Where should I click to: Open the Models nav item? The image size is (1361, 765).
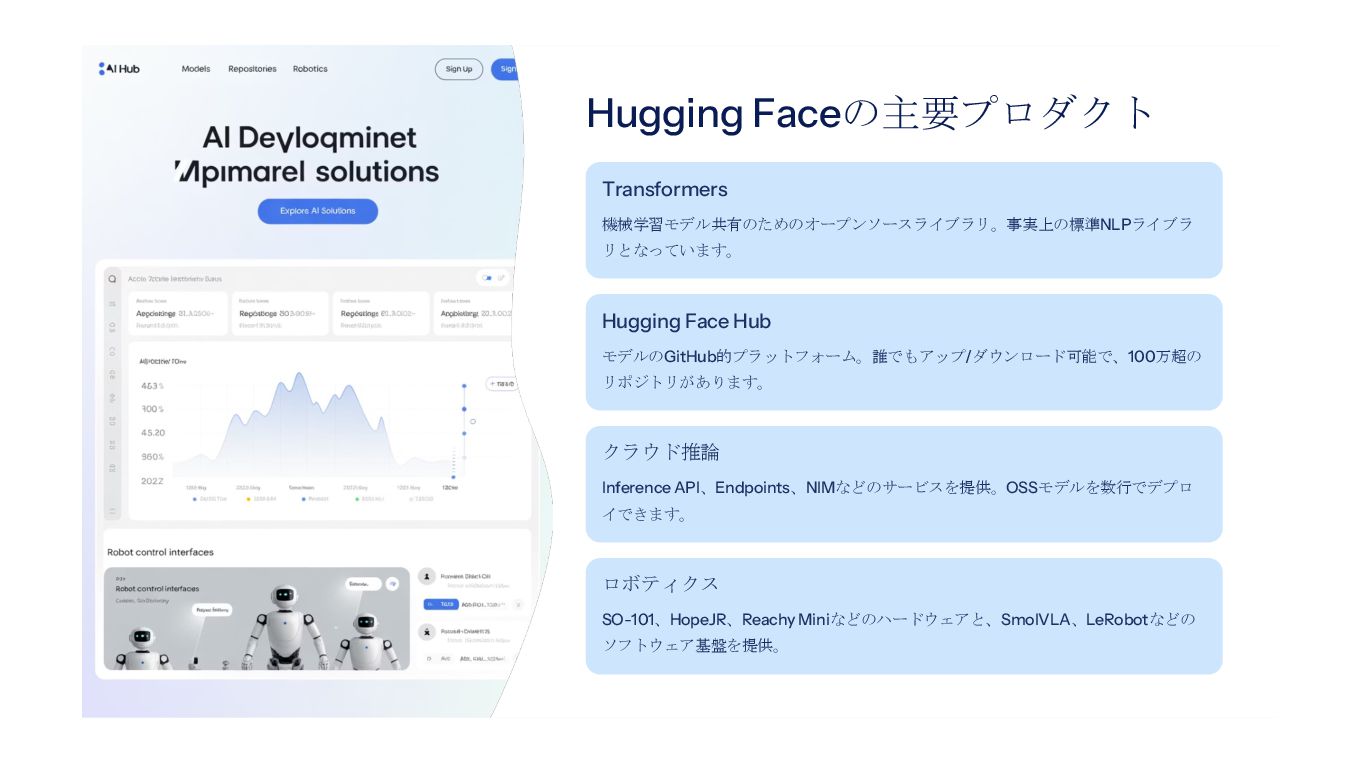pyautogui.click(x=196, y=69)
